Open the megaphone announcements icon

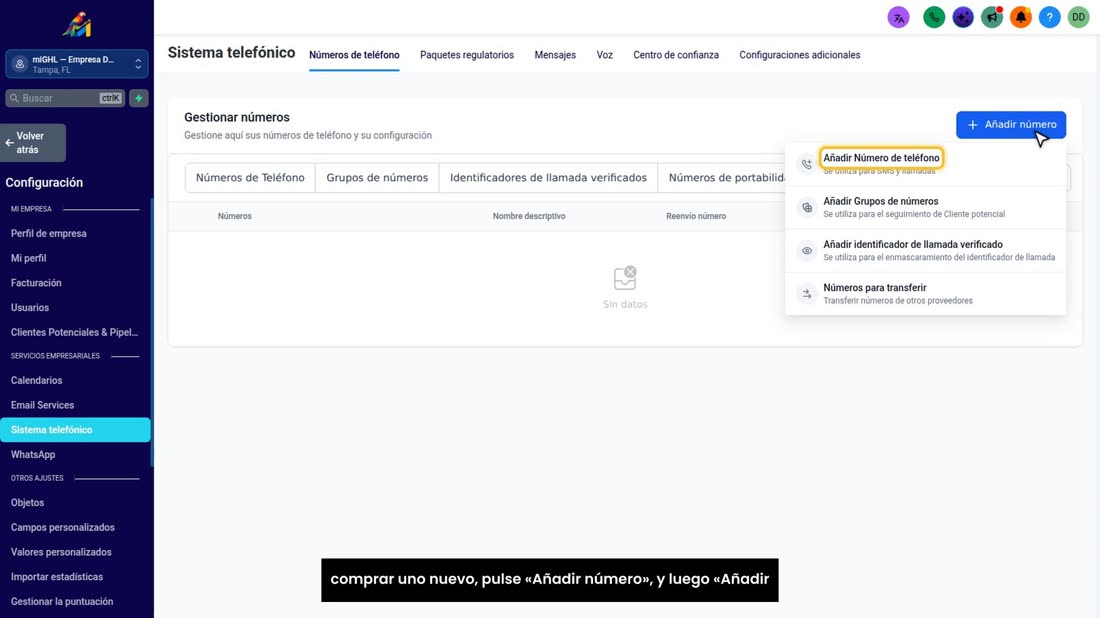[x=992, y=18]
